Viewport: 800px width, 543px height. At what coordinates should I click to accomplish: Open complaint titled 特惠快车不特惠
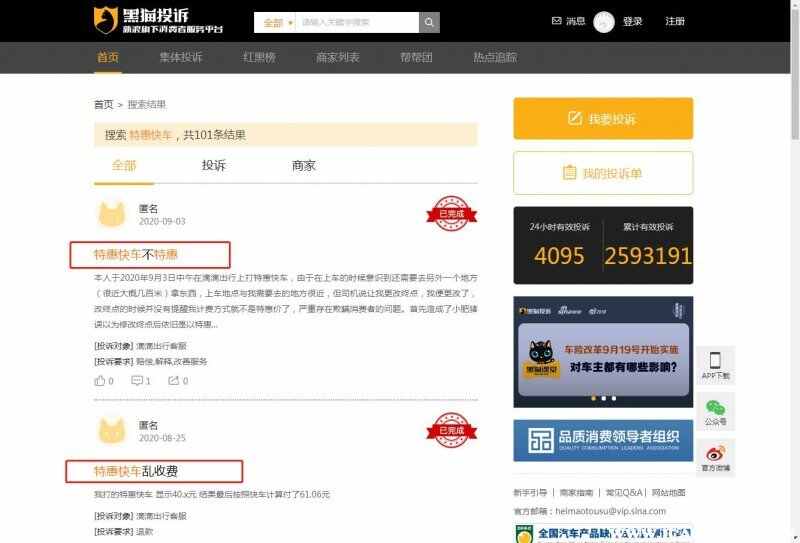click(136, 255)
